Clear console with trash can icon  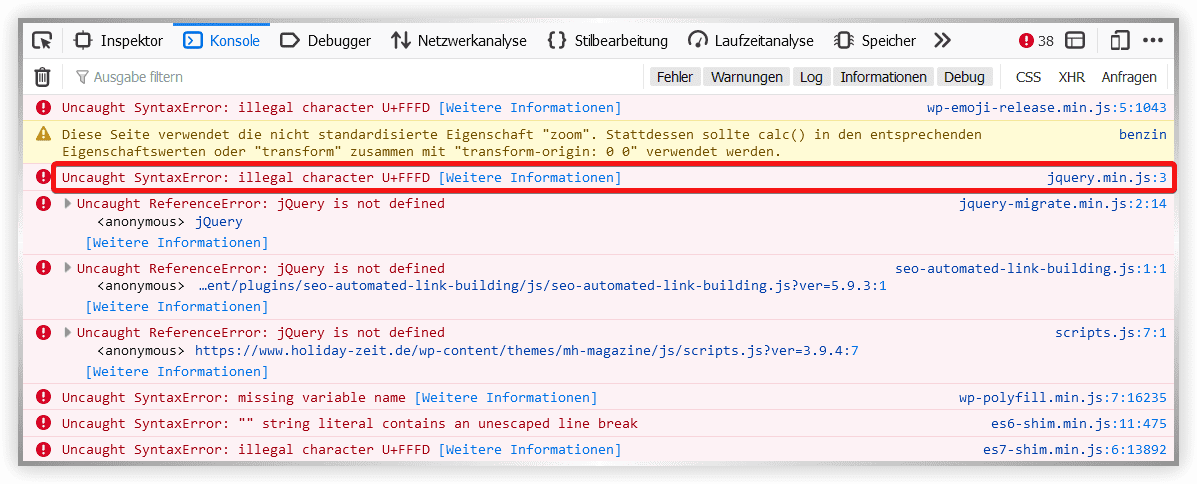click(x=42, y=77)
